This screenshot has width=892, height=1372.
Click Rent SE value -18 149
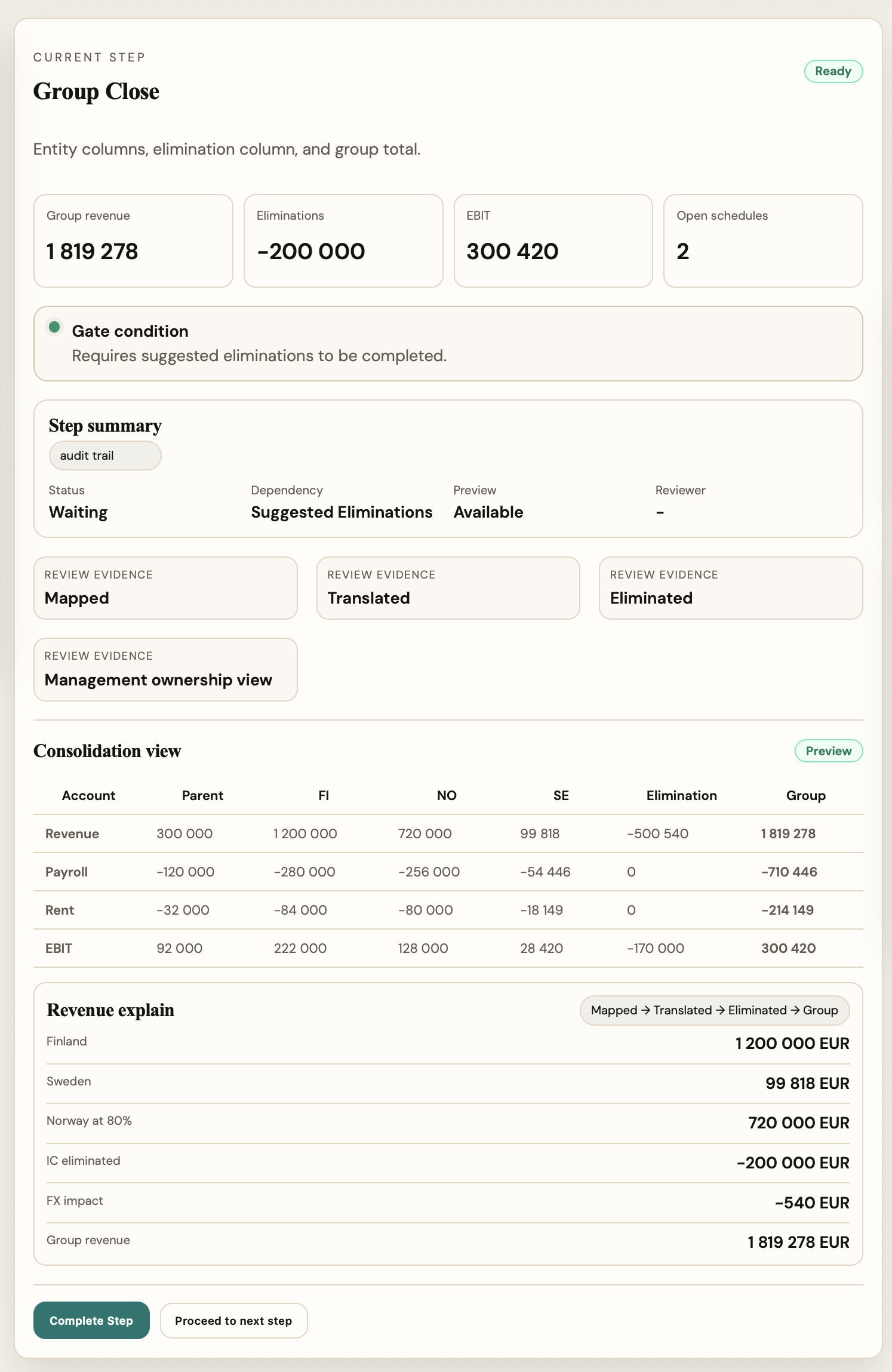(542, 910)
